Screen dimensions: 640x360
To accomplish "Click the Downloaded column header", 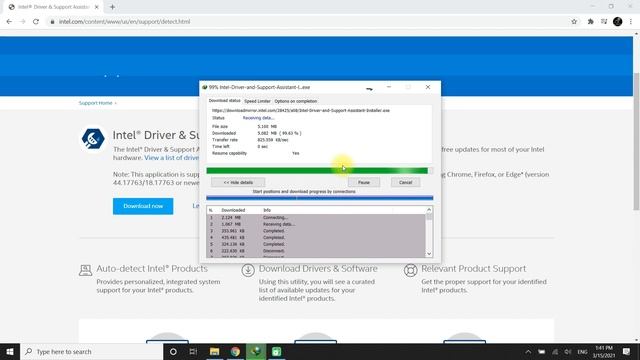I will click(x=233, y=210).
